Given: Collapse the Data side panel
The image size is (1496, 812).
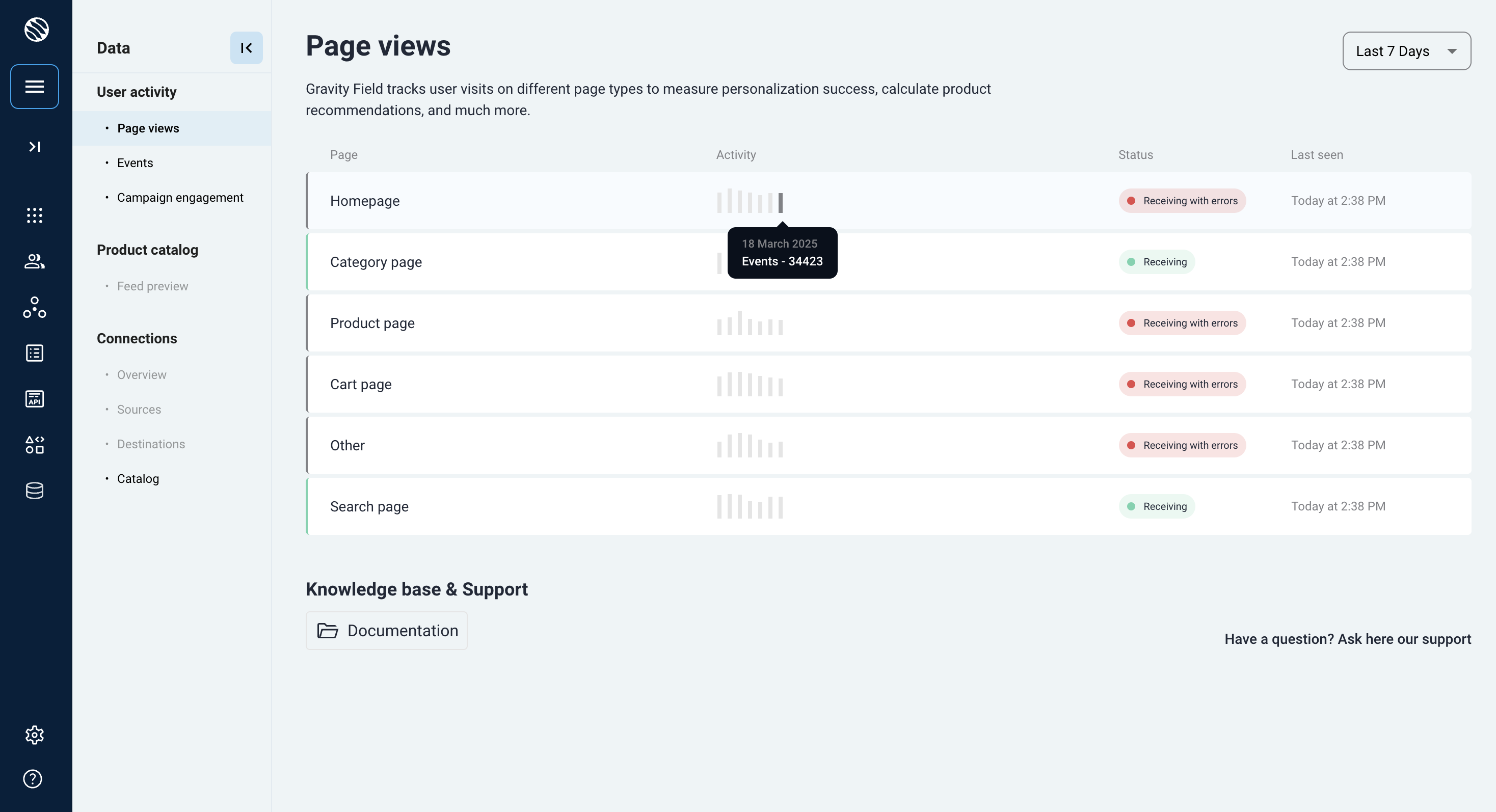Looking at the screenshot, I should pyautogui.click(x=246, y=47).
